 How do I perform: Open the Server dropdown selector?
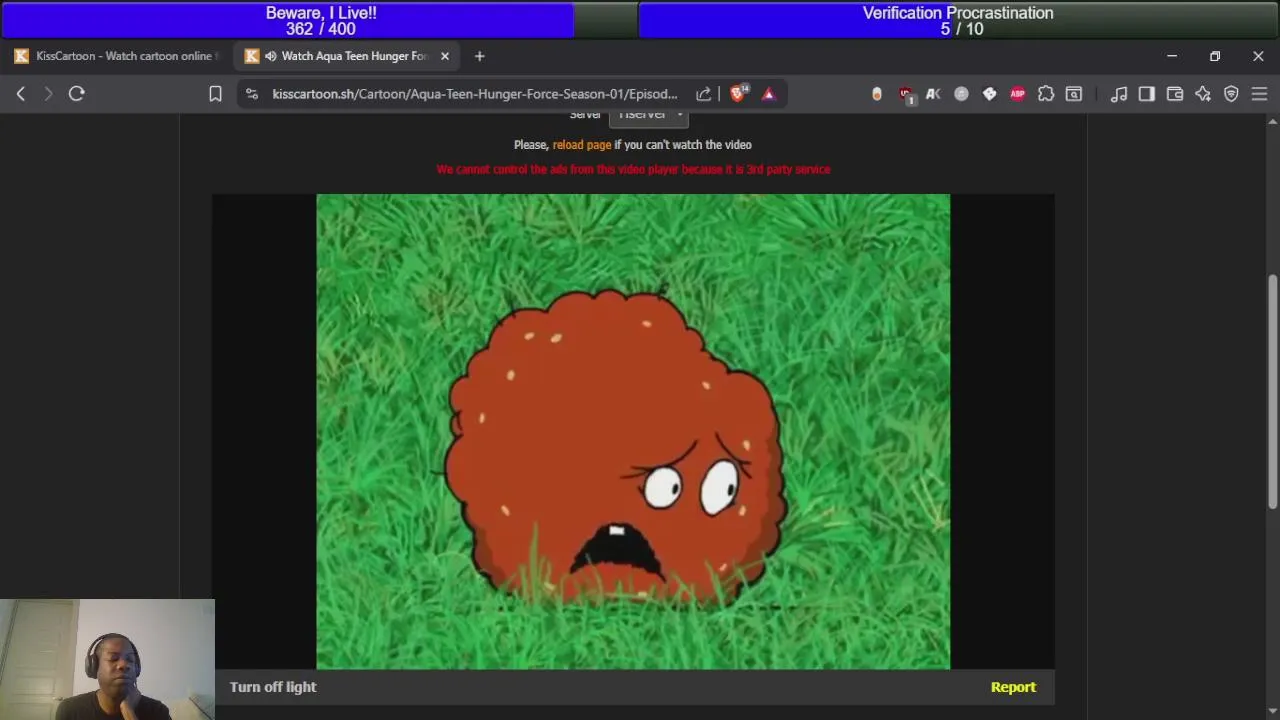(x=648, y=115)
